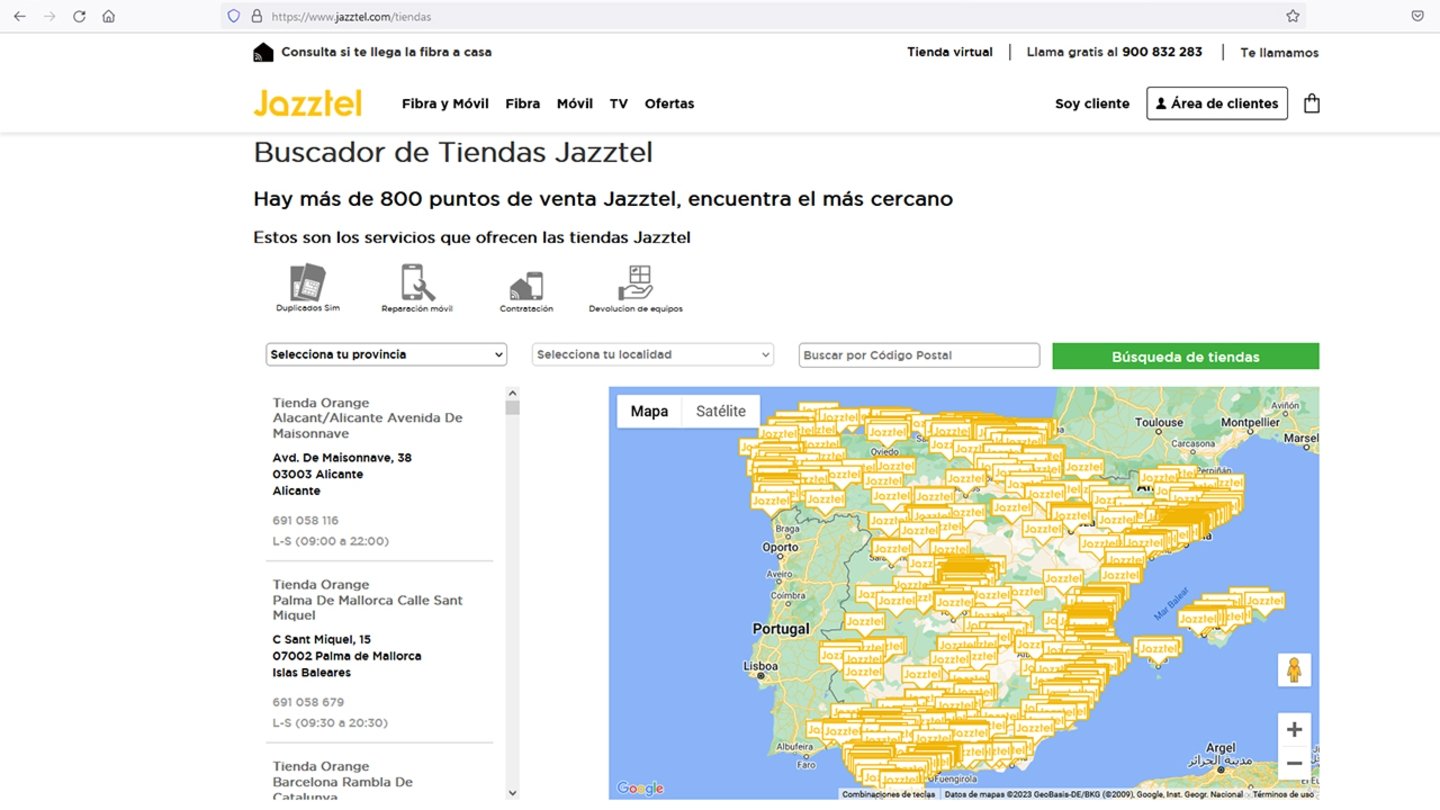The height and width of the screenshot is (810, 1440).
Task: Click 'Combinaciones de teclas' on the map
Action: coord(888,794)
